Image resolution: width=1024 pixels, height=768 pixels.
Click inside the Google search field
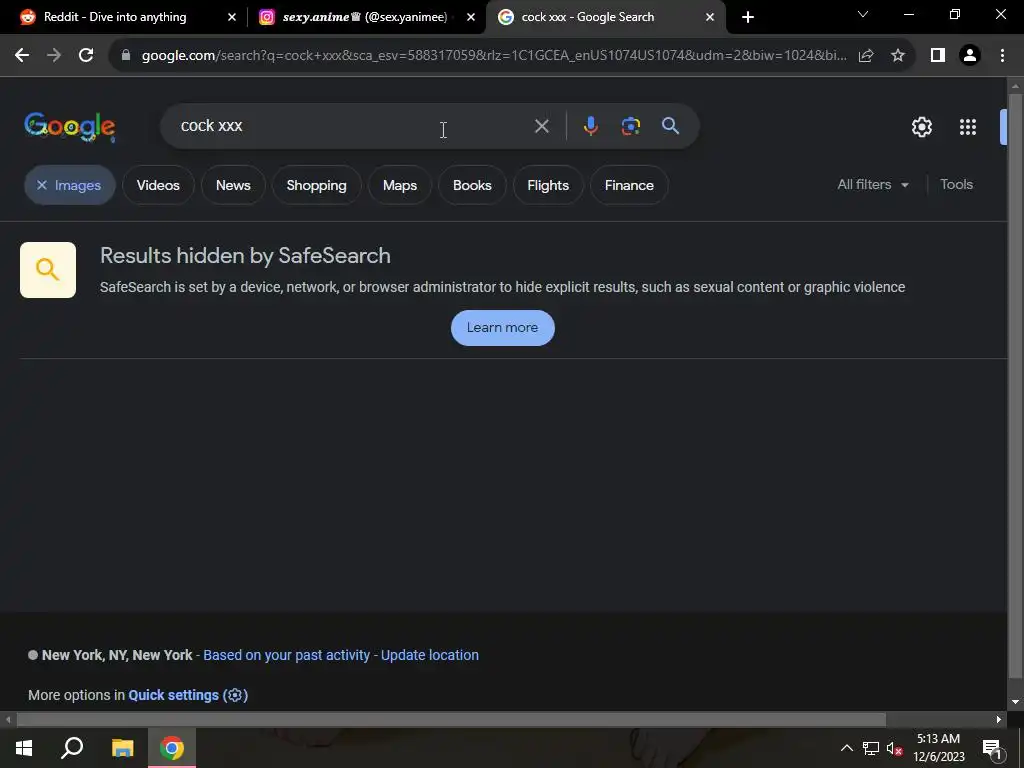353,126
